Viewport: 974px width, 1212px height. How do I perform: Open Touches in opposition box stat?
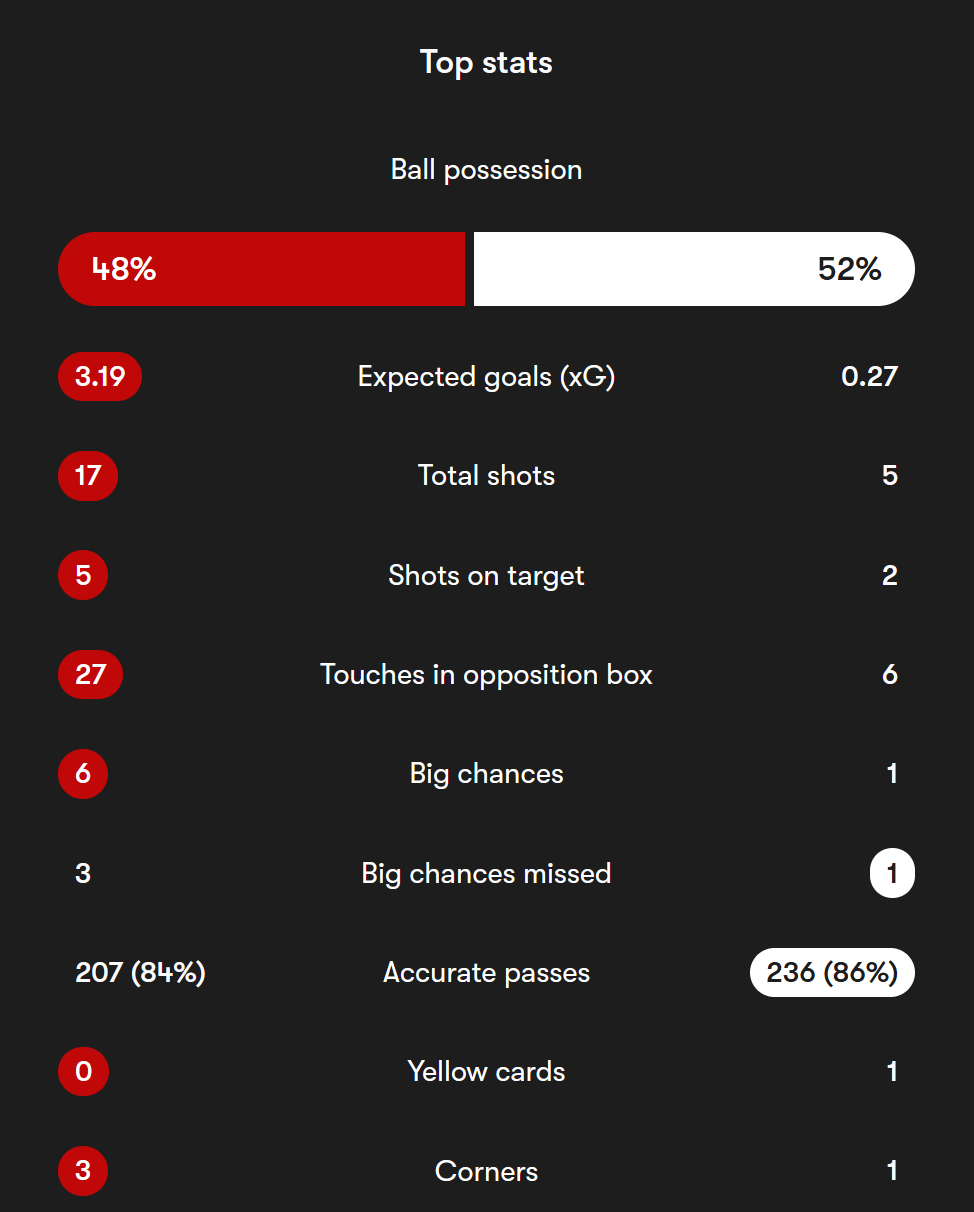[x=486, y=675]
